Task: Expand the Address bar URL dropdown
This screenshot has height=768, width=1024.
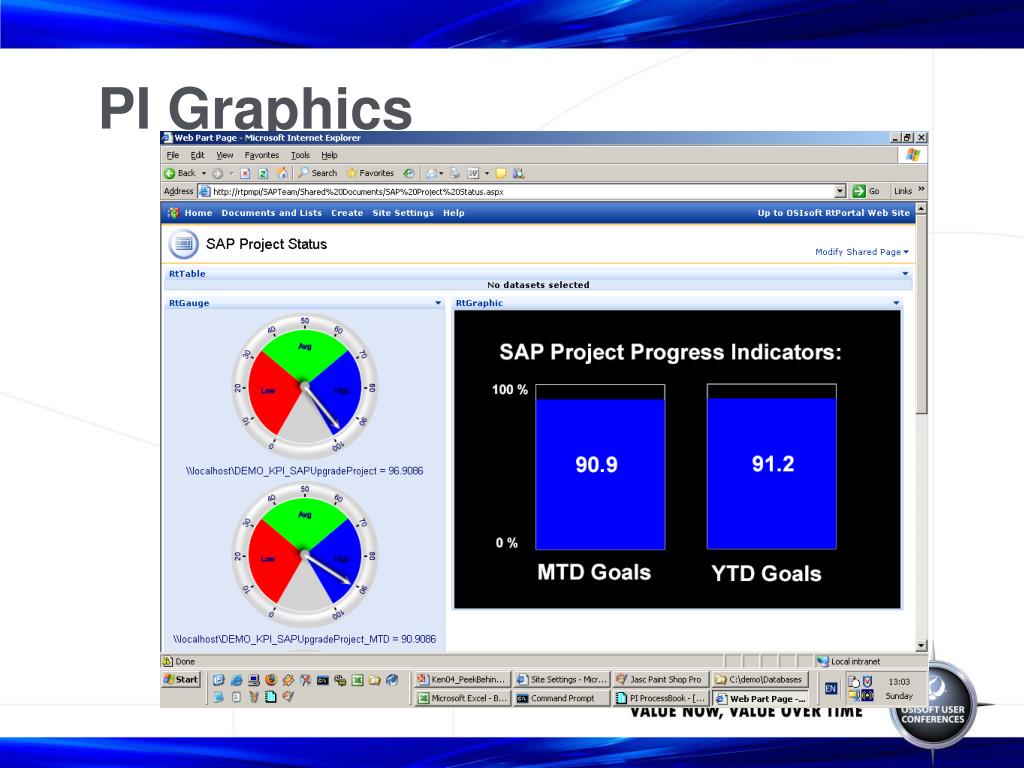Action: (x=840, y=191)
